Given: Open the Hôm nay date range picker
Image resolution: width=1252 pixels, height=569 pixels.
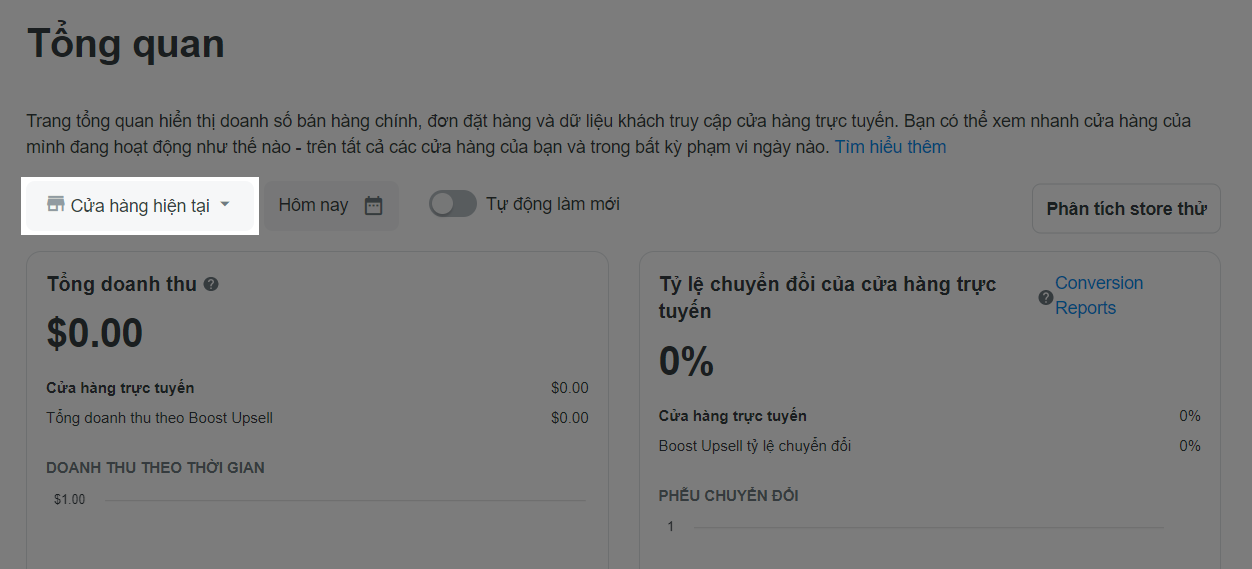Looking at the screenshot, I should coord(331,205).
